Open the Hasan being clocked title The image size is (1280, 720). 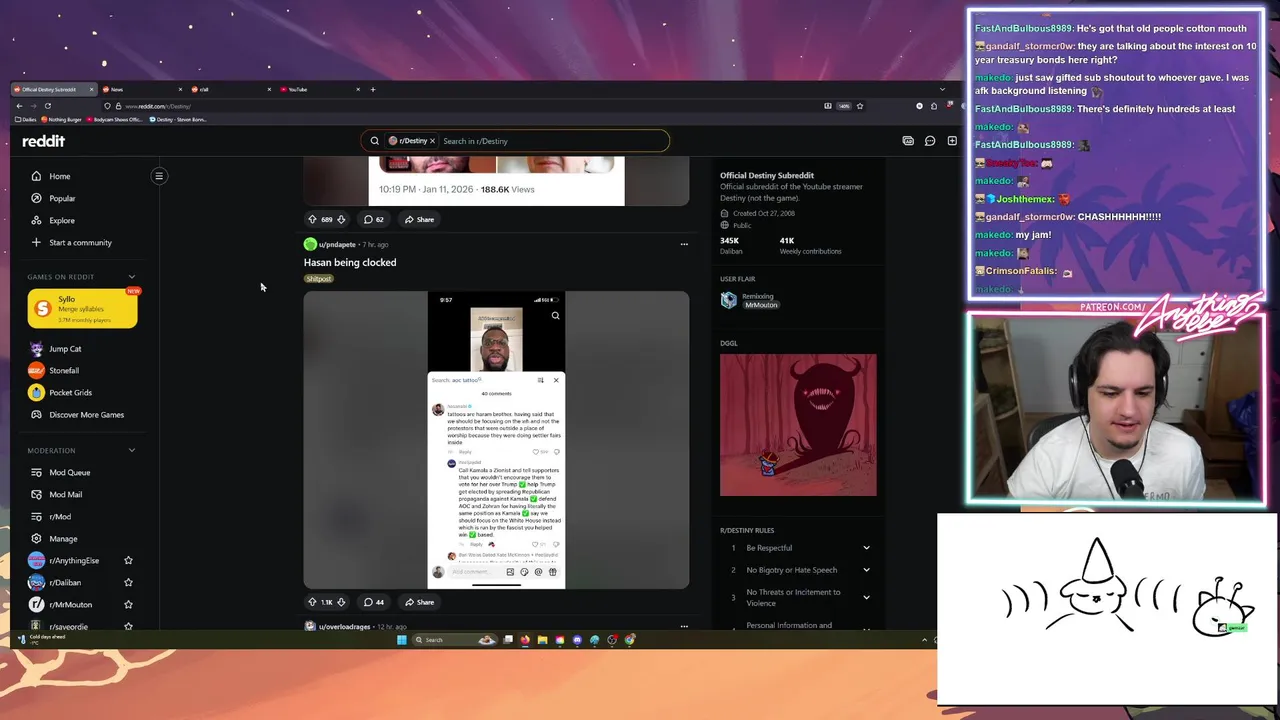[x=350, y=262]
